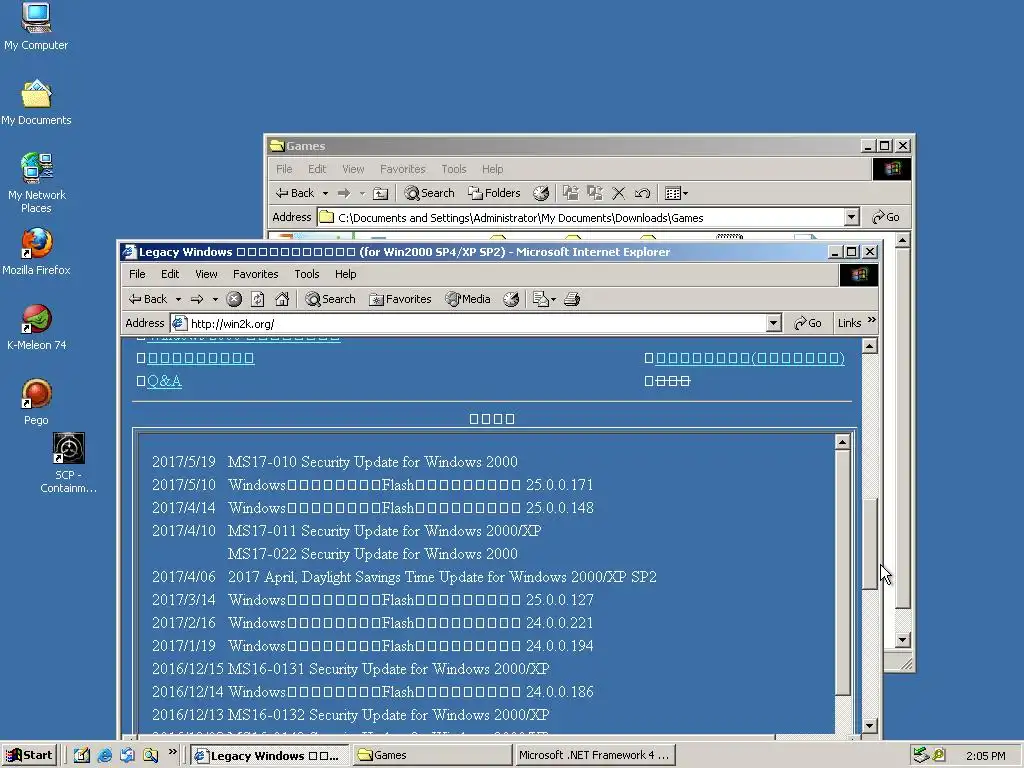Open History icon in Games window

coord(541,193)
